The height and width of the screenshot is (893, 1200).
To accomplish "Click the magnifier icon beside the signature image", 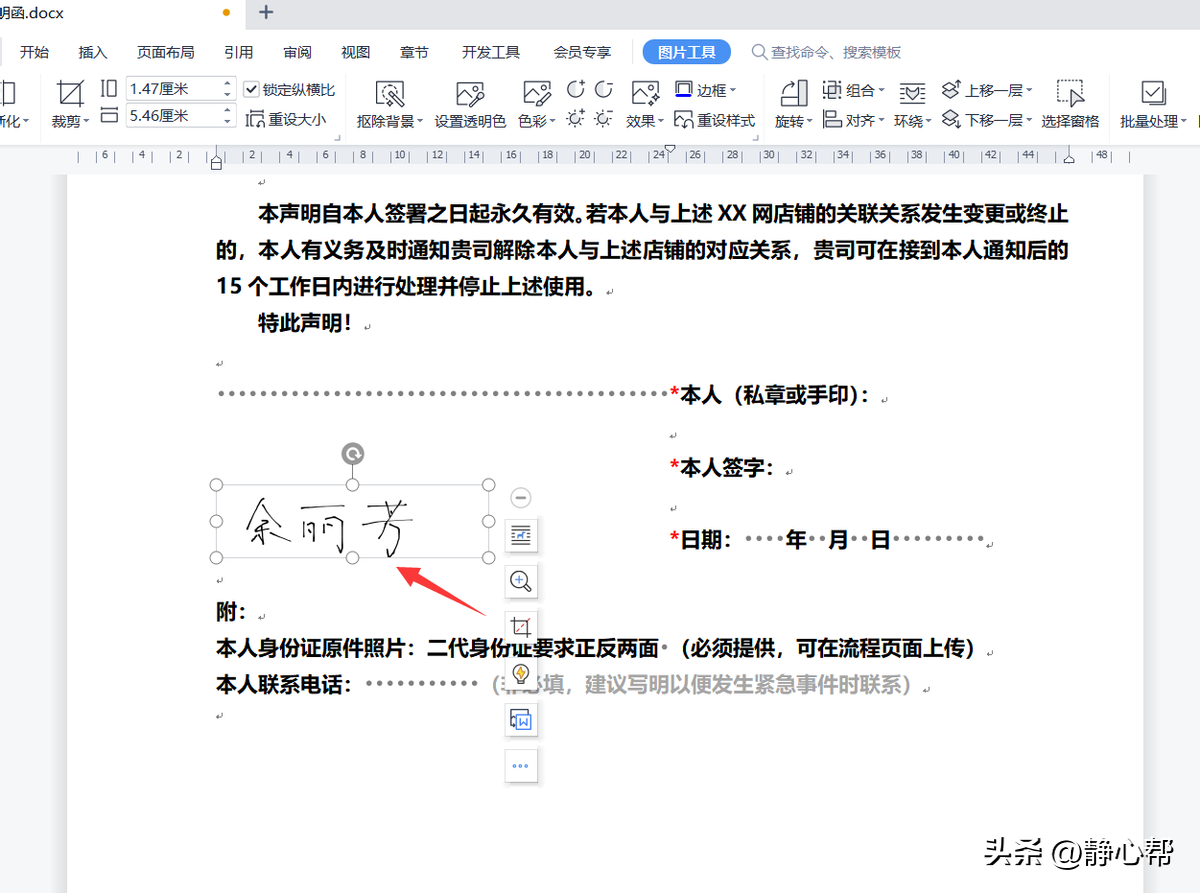I will click(x=521, y=581).
